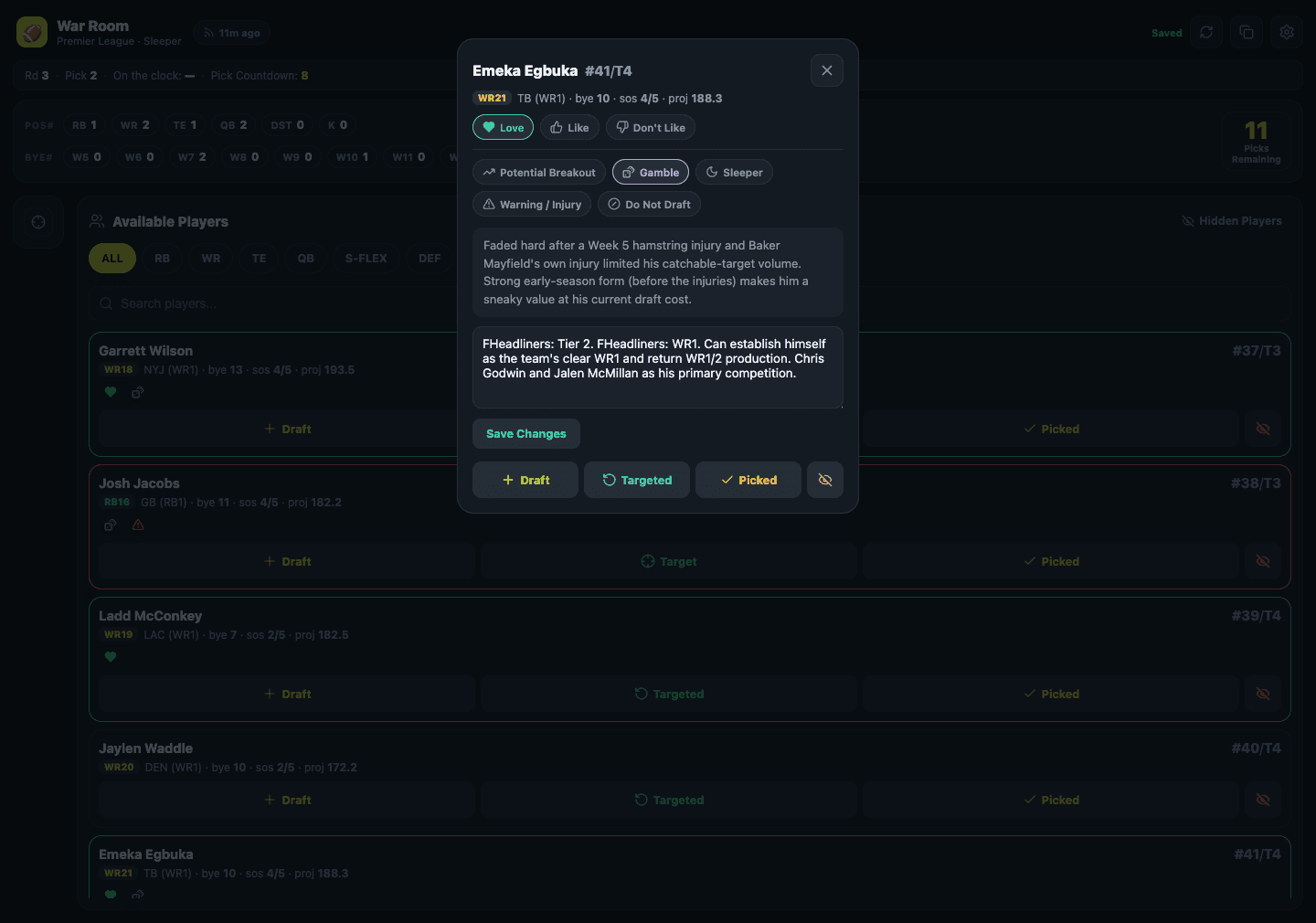Mark Emeka Egbuka as Picked in dialog
Screen dimensions: 1316x923
748,480
